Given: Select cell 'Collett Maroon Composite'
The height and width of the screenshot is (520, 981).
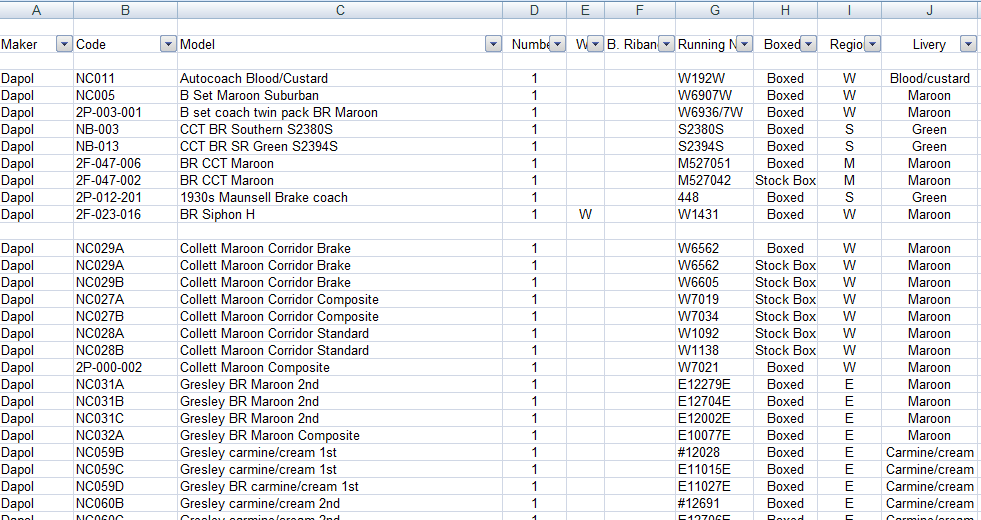Looking at the screenshot, I should pos(340,367).
